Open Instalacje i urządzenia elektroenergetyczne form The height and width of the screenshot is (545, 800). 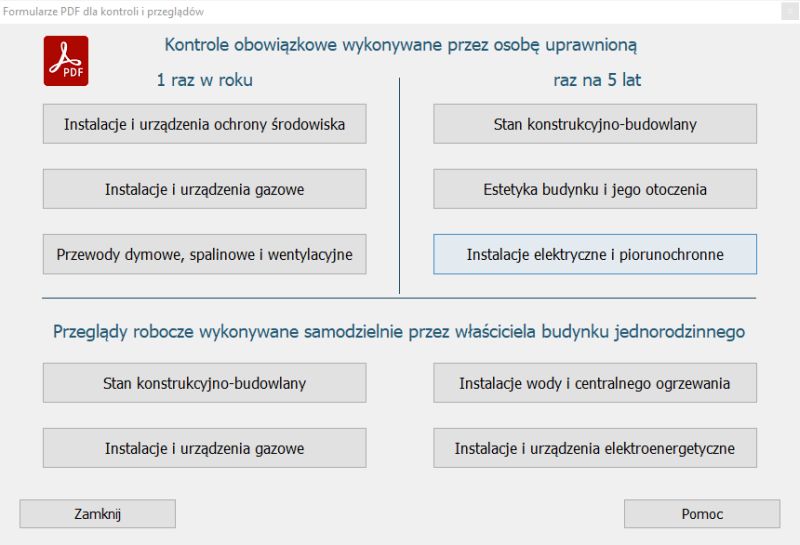[595, 448]
